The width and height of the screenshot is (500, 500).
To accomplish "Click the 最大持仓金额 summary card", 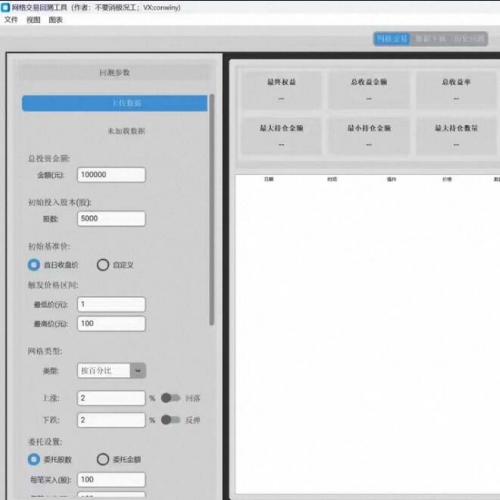I will [x=281, y=136].
